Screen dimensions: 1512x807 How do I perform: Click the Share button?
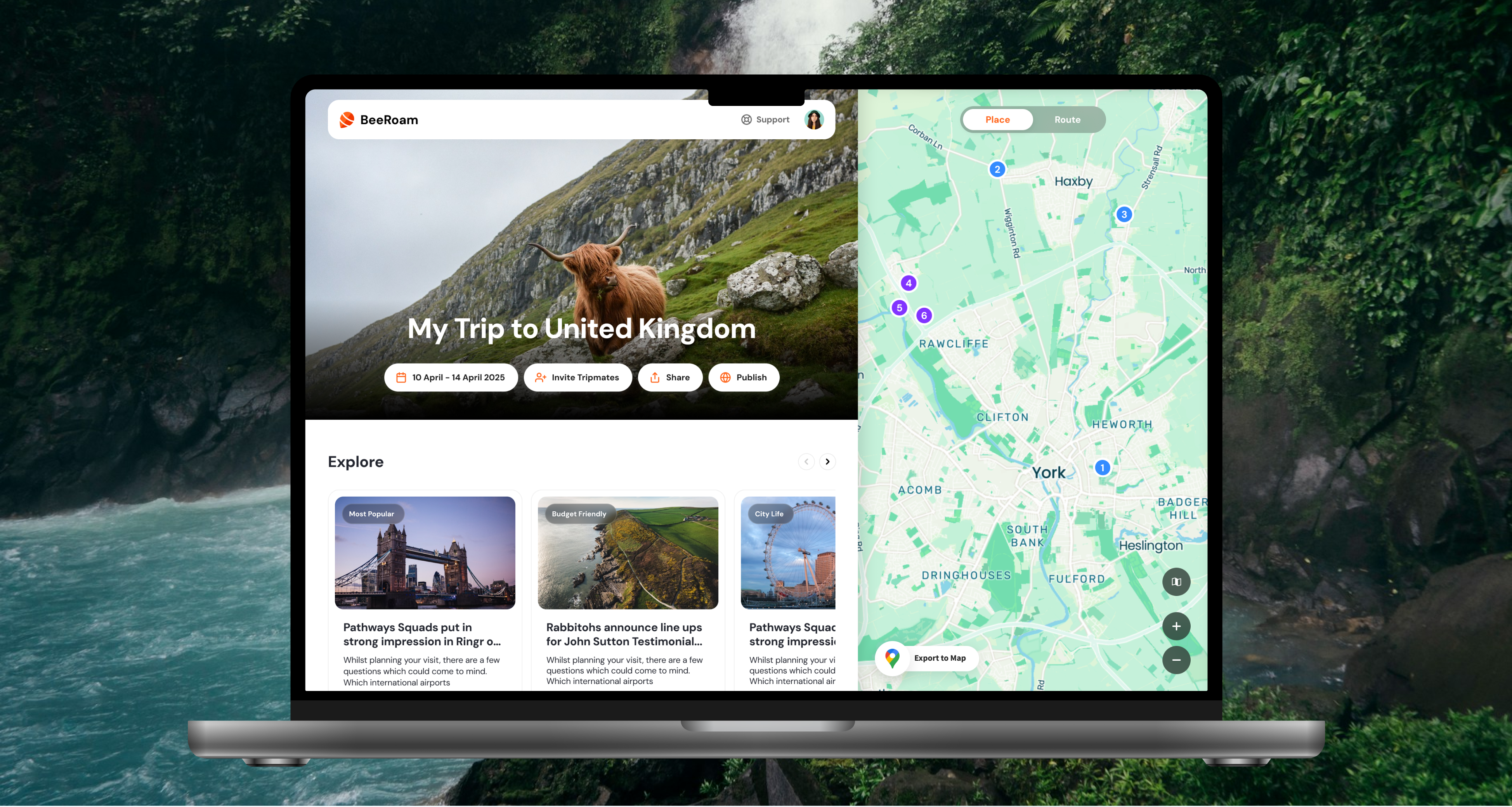point(670,378)
